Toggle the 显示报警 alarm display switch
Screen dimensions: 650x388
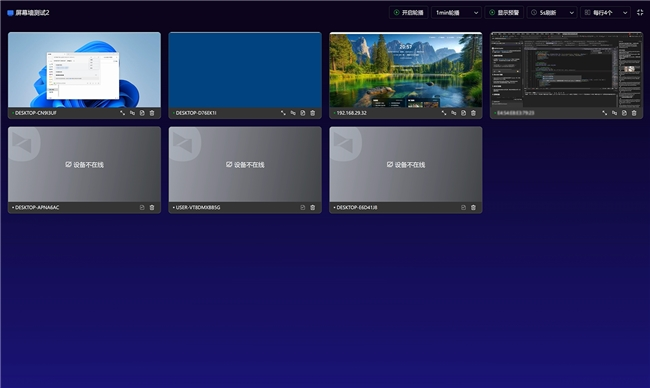click(x=504, y=12)
